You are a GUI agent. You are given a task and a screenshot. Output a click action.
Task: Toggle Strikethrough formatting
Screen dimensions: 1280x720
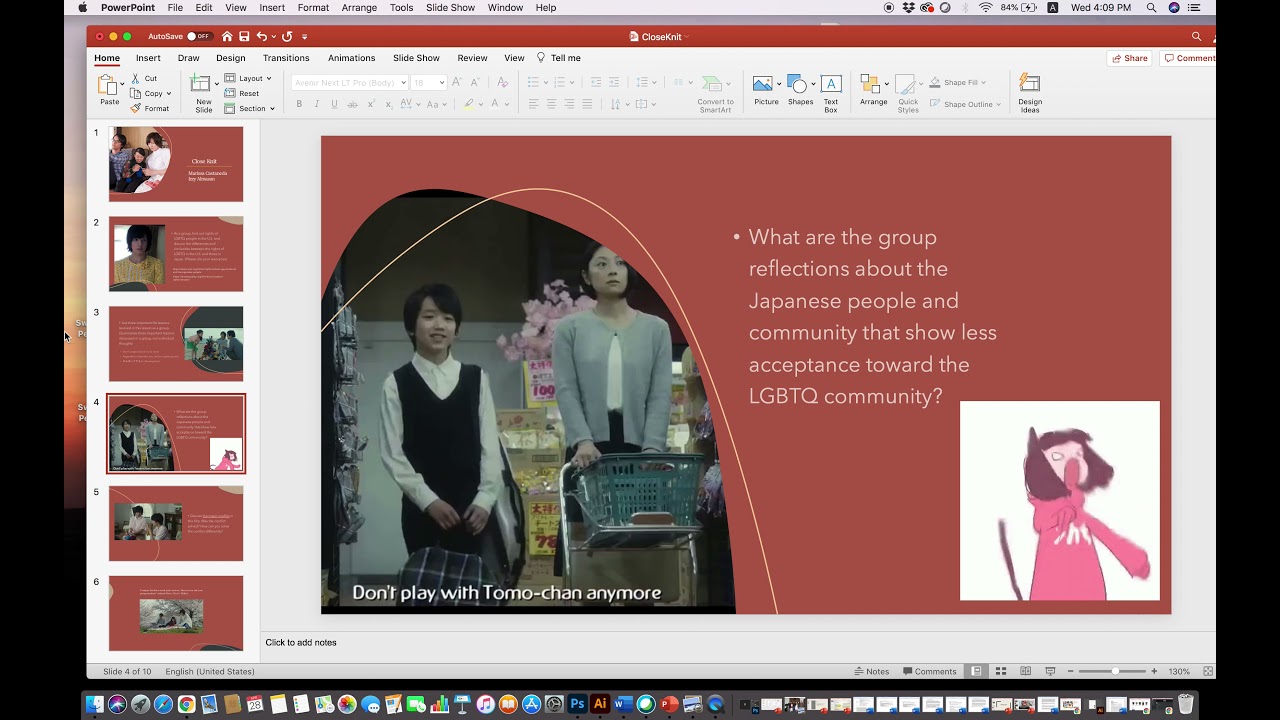pyautogui.click(x=352, y=104)
